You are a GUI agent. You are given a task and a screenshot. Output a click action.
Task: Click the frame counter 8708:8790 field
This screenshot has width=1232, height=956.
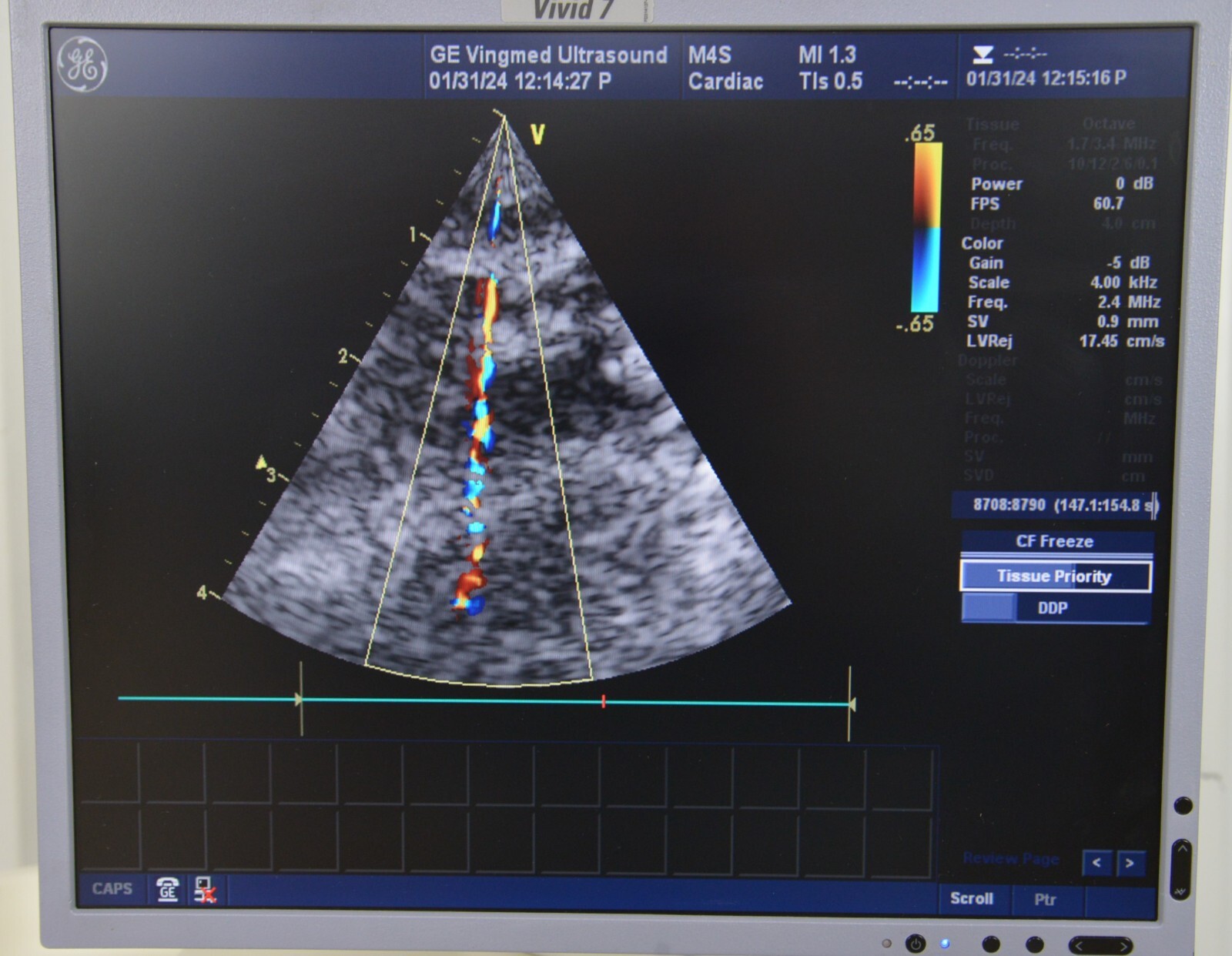tap(1053, 505)
